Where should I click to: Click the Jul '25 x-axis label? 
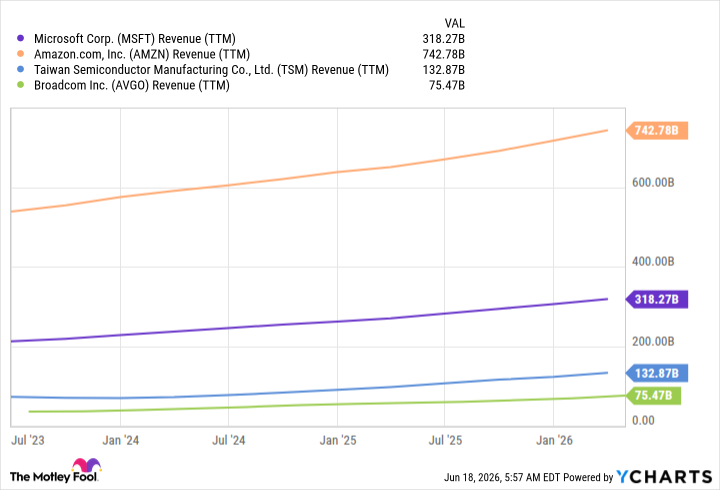[445, 440]
